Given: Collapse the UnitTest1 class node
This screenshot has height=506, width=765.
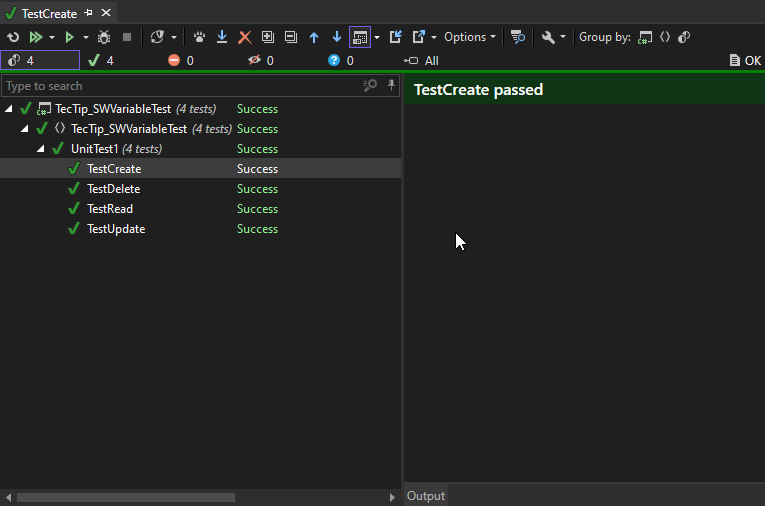Looking at the screenshot, I should 40,149.
